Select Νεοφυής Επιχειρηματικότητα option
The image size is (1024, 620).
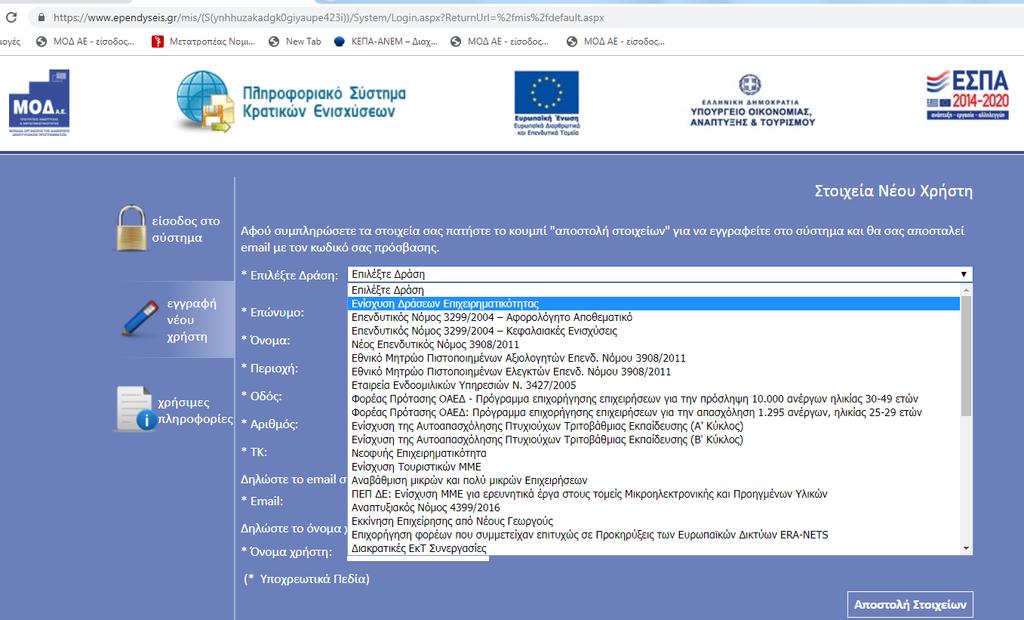pyautogui.click(x=654, y=453)
